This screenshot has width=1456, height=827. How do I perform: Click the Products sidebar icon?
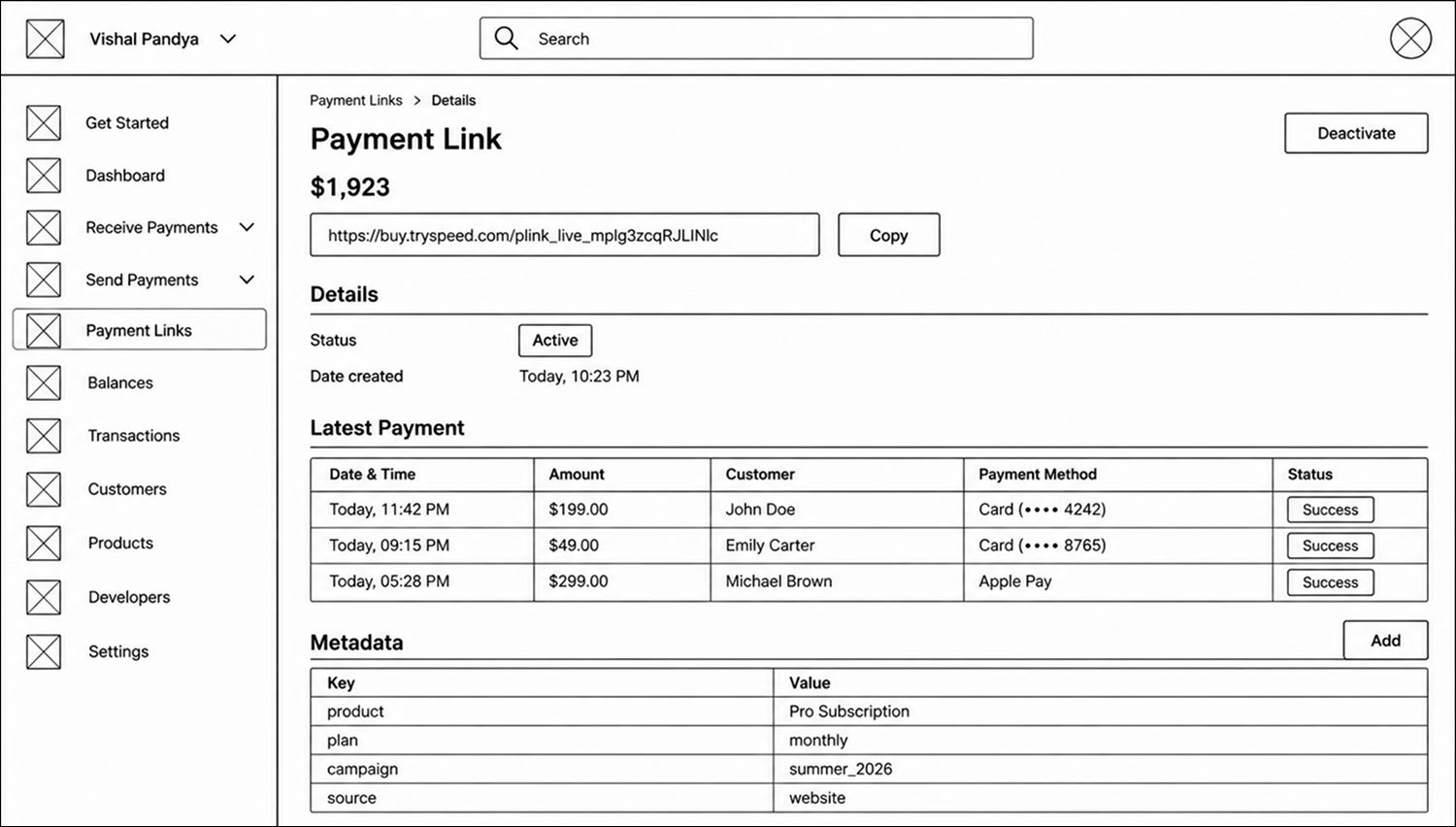click(44, 544)
